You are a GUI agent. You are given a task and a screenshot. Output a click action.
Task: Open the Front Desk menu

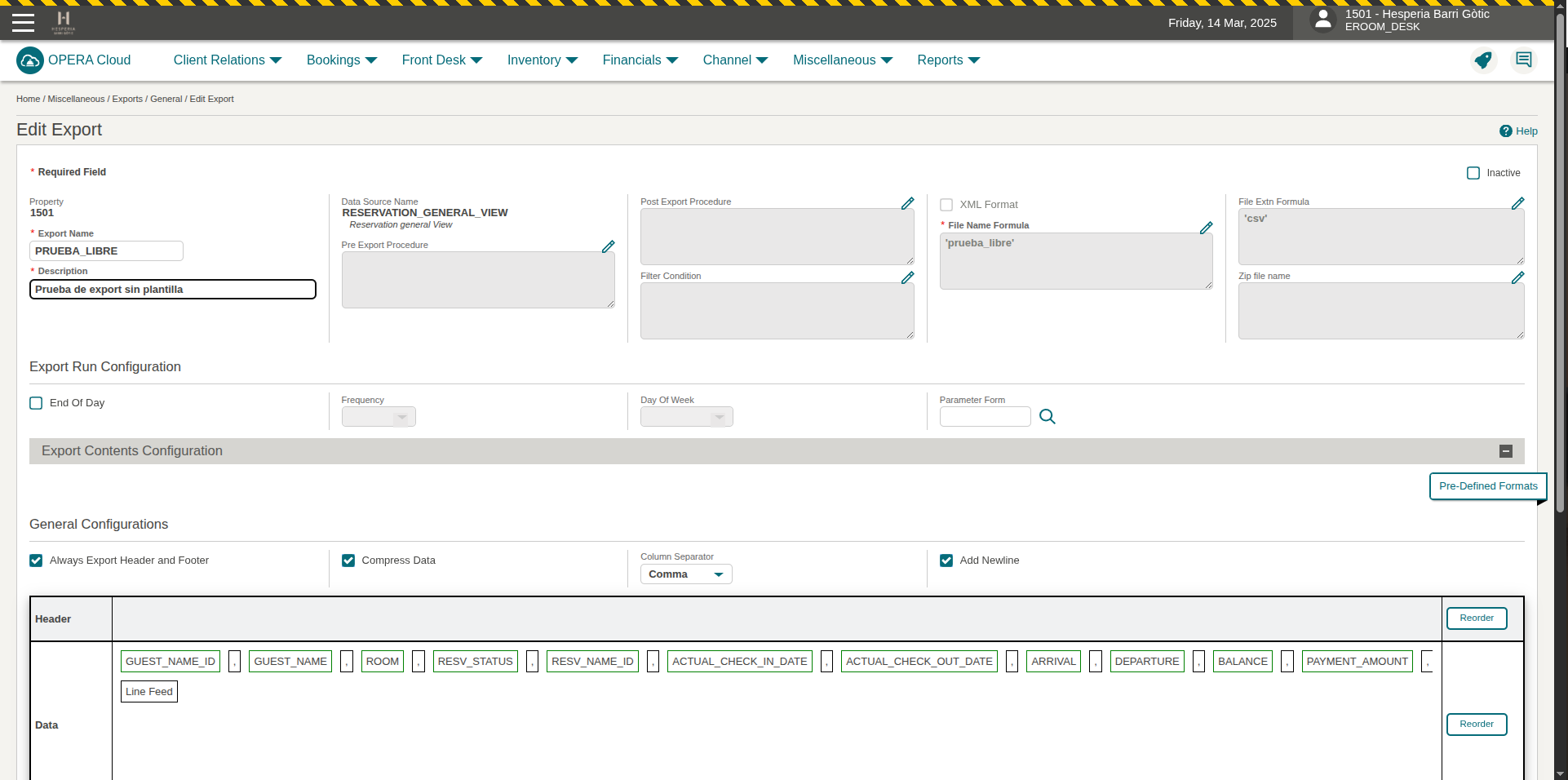(441, 60)
